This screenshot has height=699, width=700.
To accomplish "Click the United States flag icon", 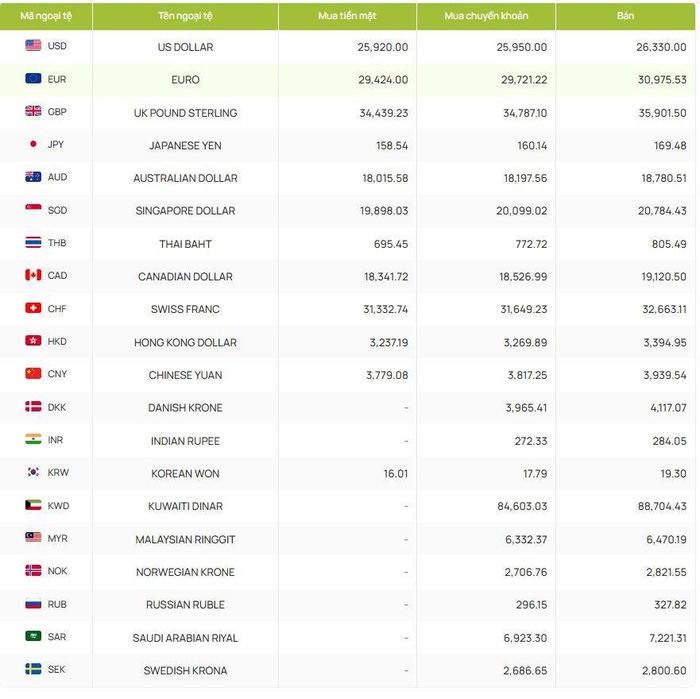I will (x=33, y=46).
